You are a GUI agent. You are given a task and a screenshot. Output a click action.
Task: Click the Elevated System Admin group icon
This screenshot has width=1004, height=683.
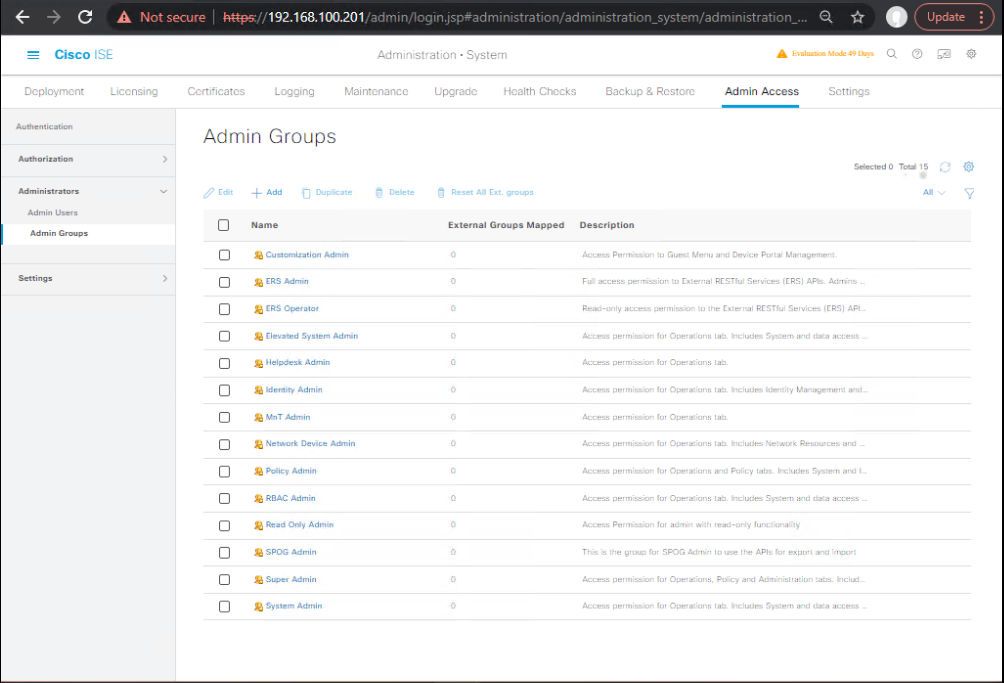[x=259, y=337]
